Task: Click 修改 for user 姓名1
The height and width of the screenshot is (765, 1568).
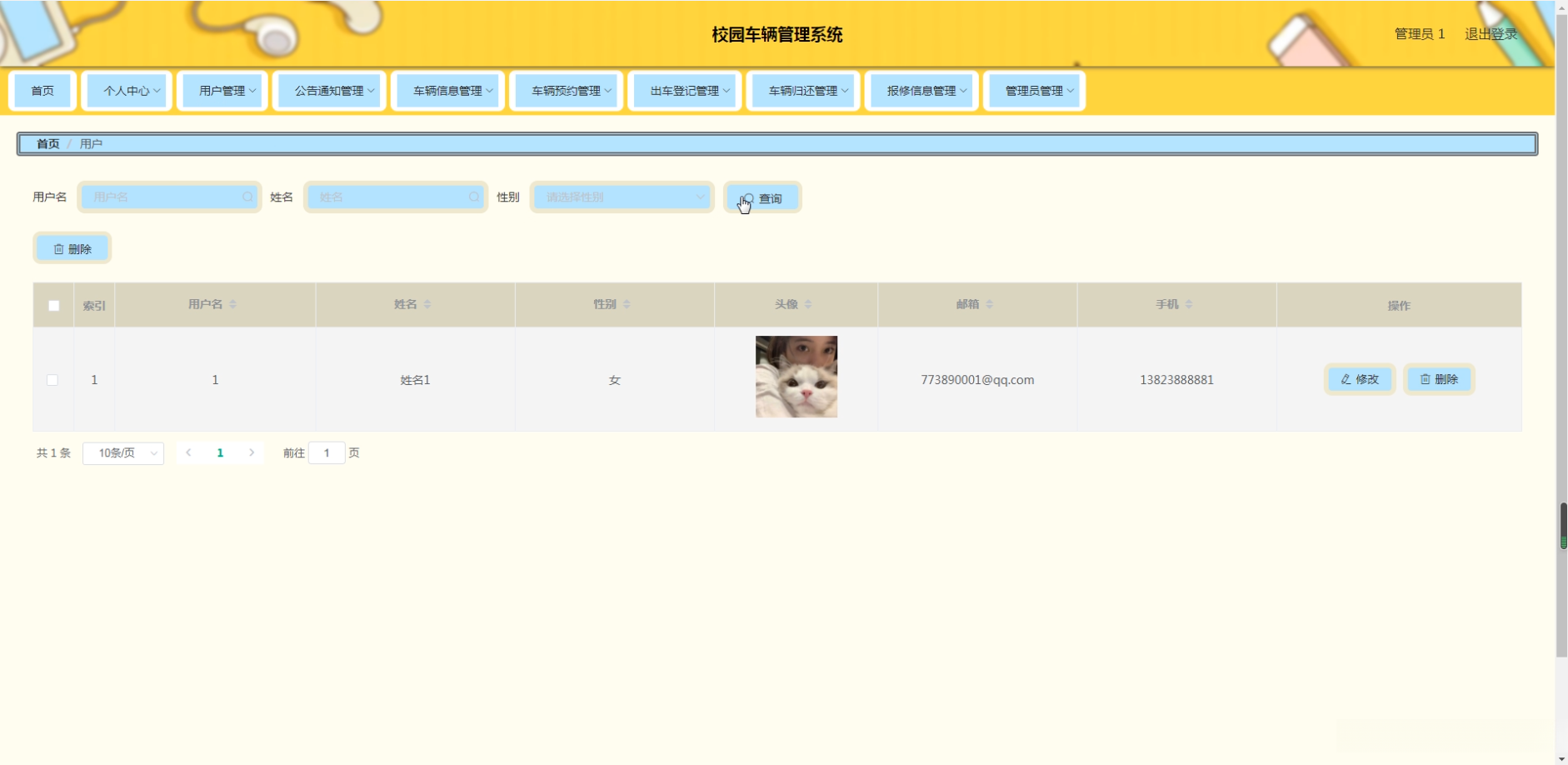Action: (x=1360, y=379)
